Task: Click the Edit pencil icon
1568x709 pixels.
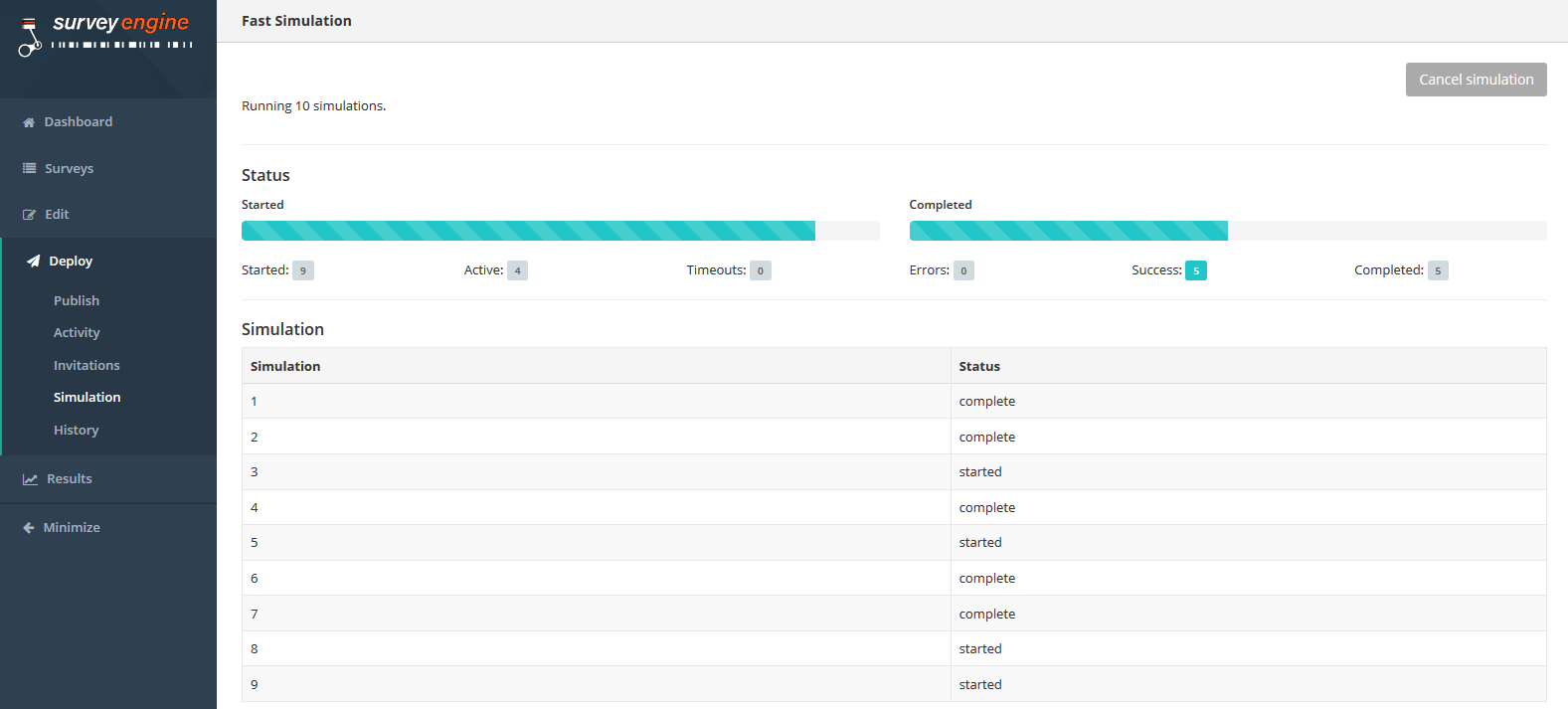Action: click(30, 215)
